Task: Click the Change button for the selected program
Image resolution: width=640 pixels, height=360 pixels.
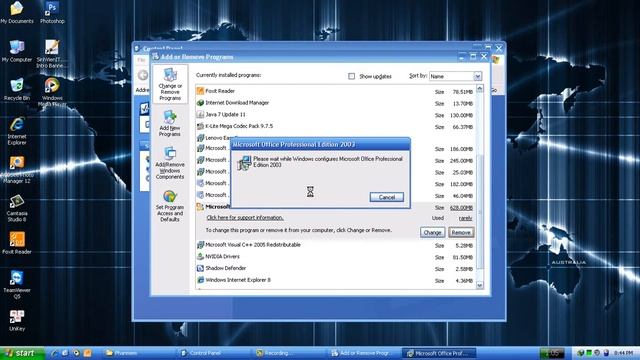Action: pos(432,233)
